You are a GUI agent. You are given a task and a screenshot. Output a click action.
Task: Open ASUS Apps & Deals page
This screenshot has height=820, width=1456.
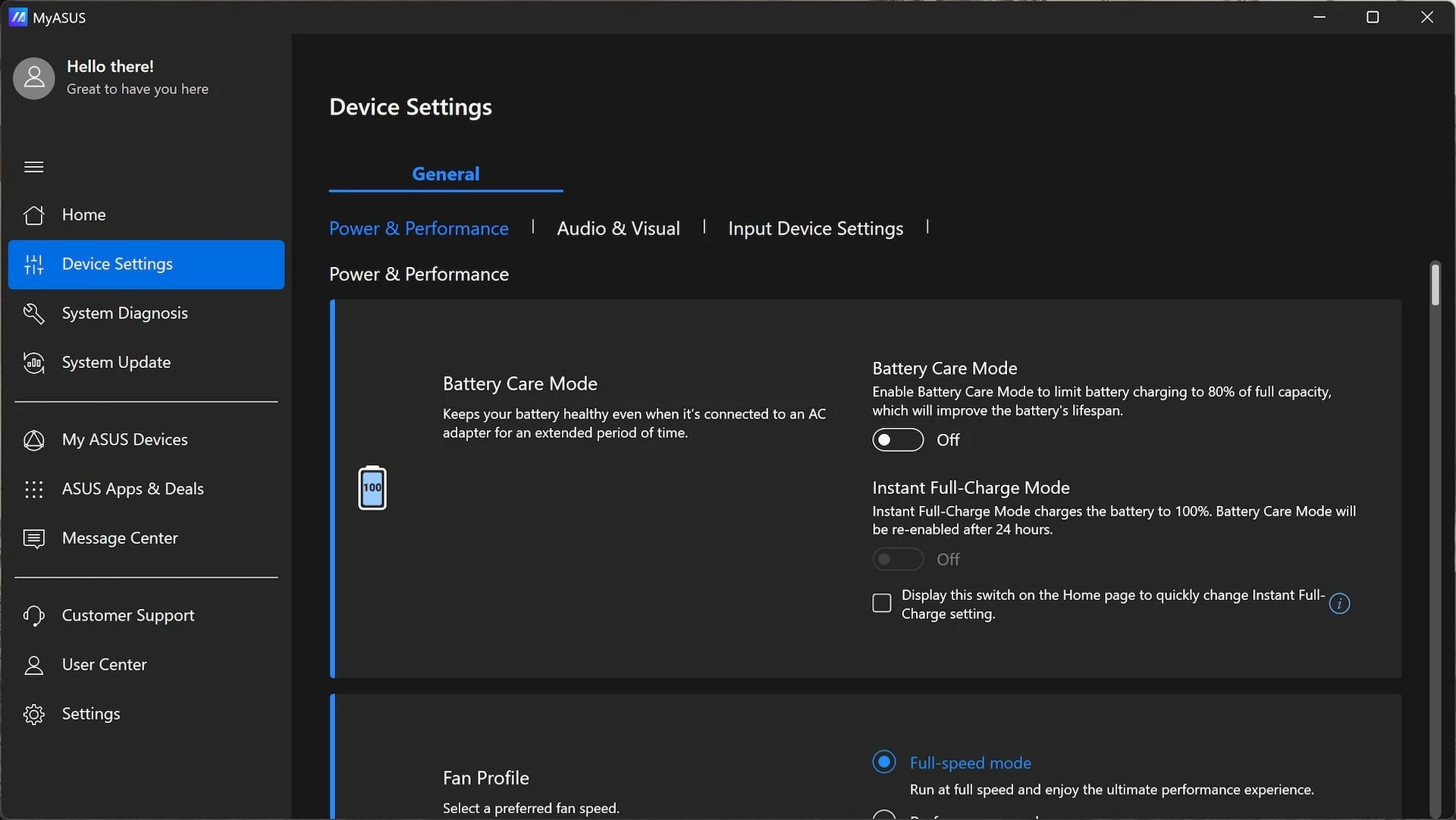pos(146,489)
